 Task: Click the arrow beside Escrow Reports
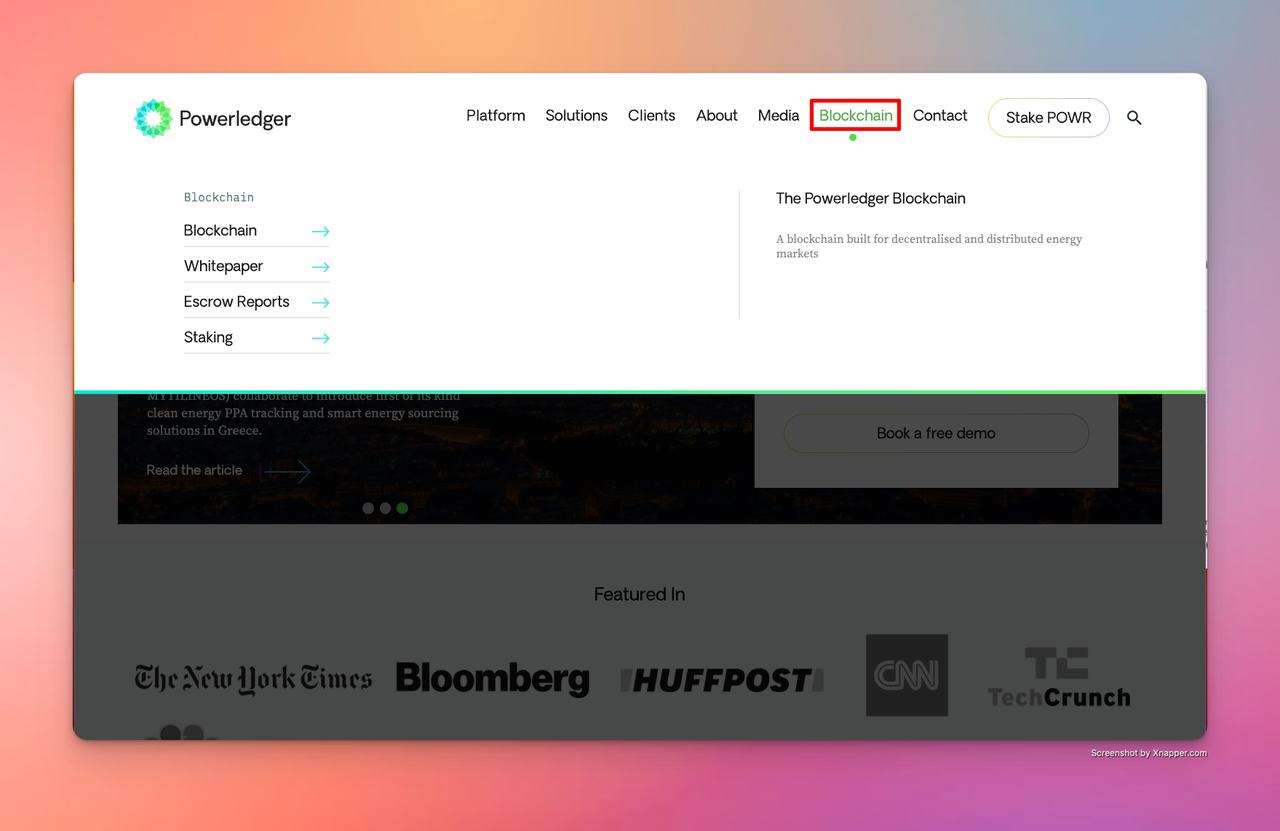point(320,302)
